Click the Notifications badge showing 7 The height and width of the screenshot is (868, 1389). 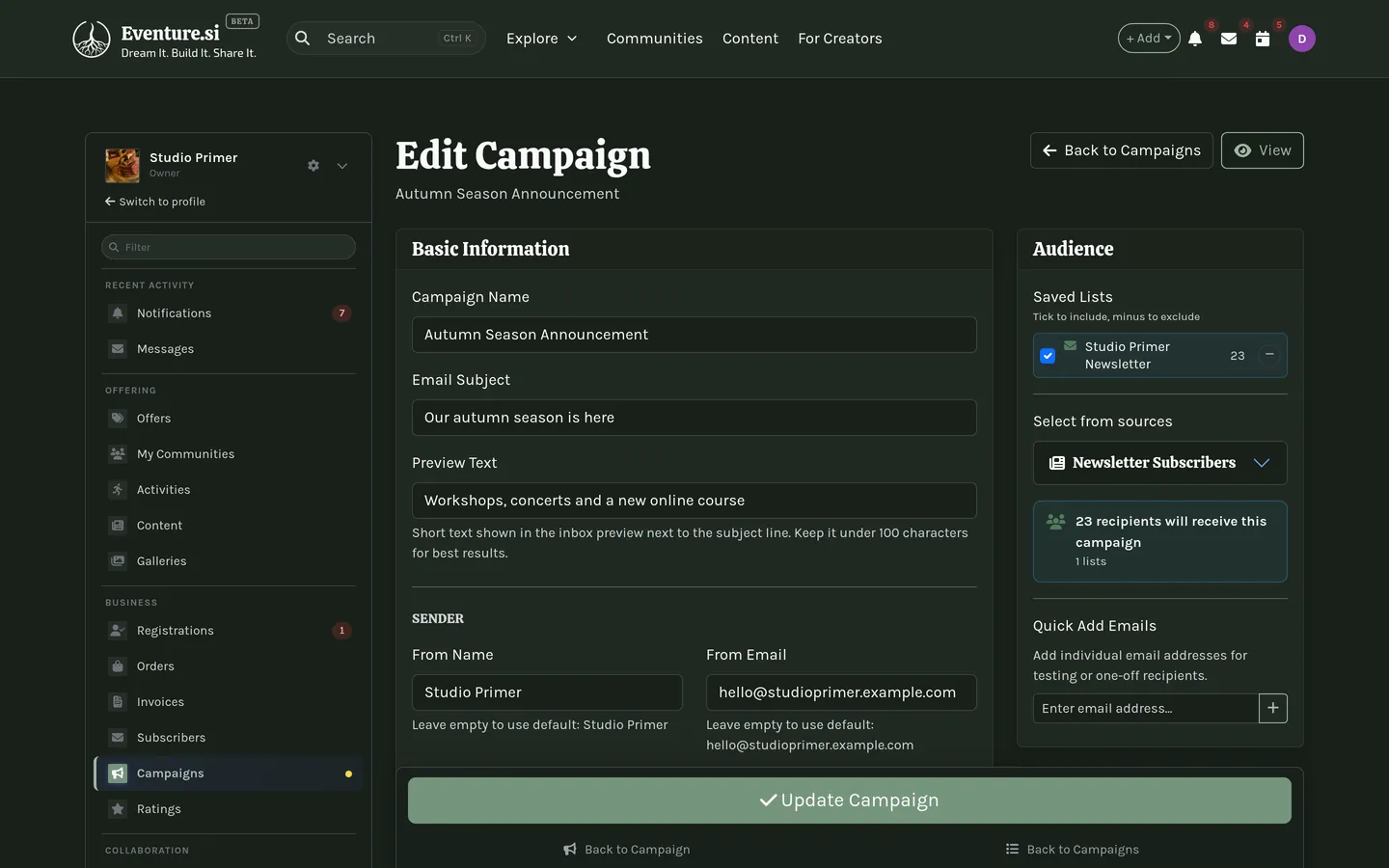pos(341,313)
